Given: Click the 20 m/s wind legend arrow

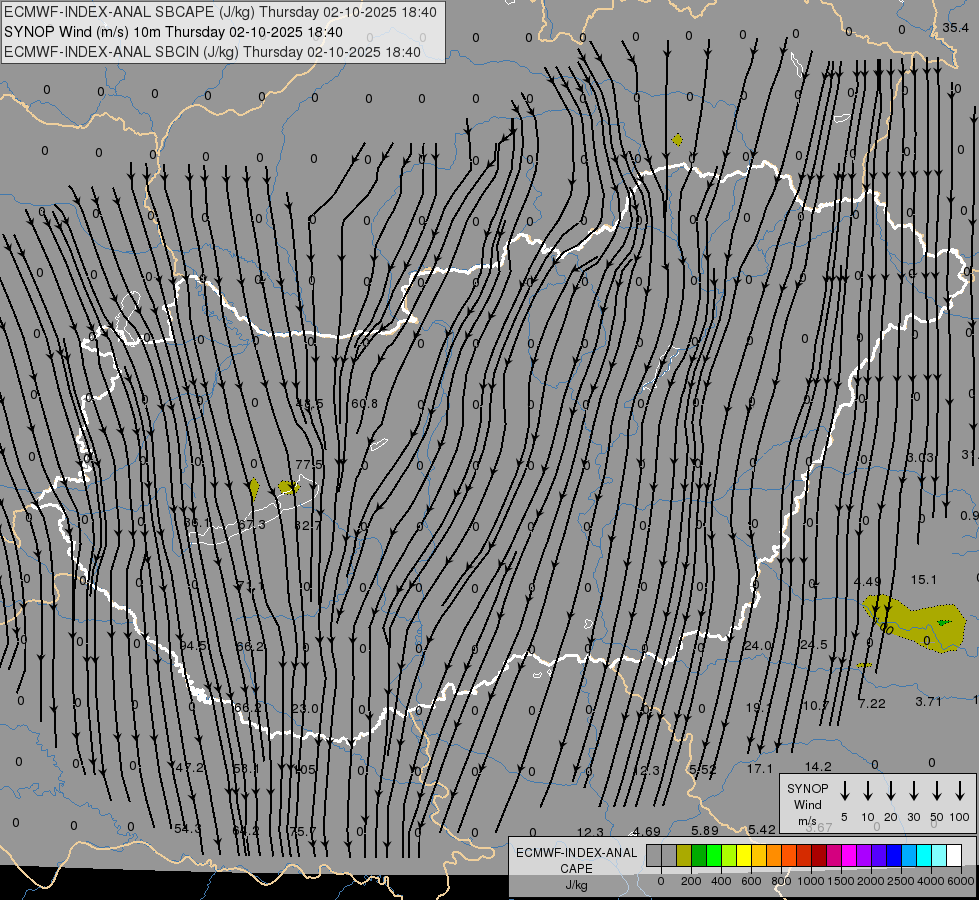Looking at the screenshot, I should tap(890, 791).
